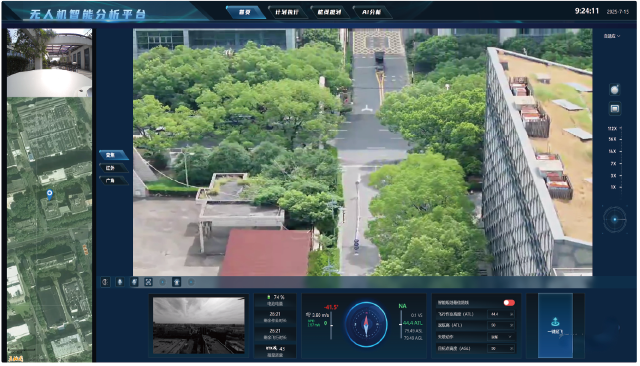Open the grayscale infrared camera thumbnail
This screenshot has height=366, width=640.
click(199, 325)
